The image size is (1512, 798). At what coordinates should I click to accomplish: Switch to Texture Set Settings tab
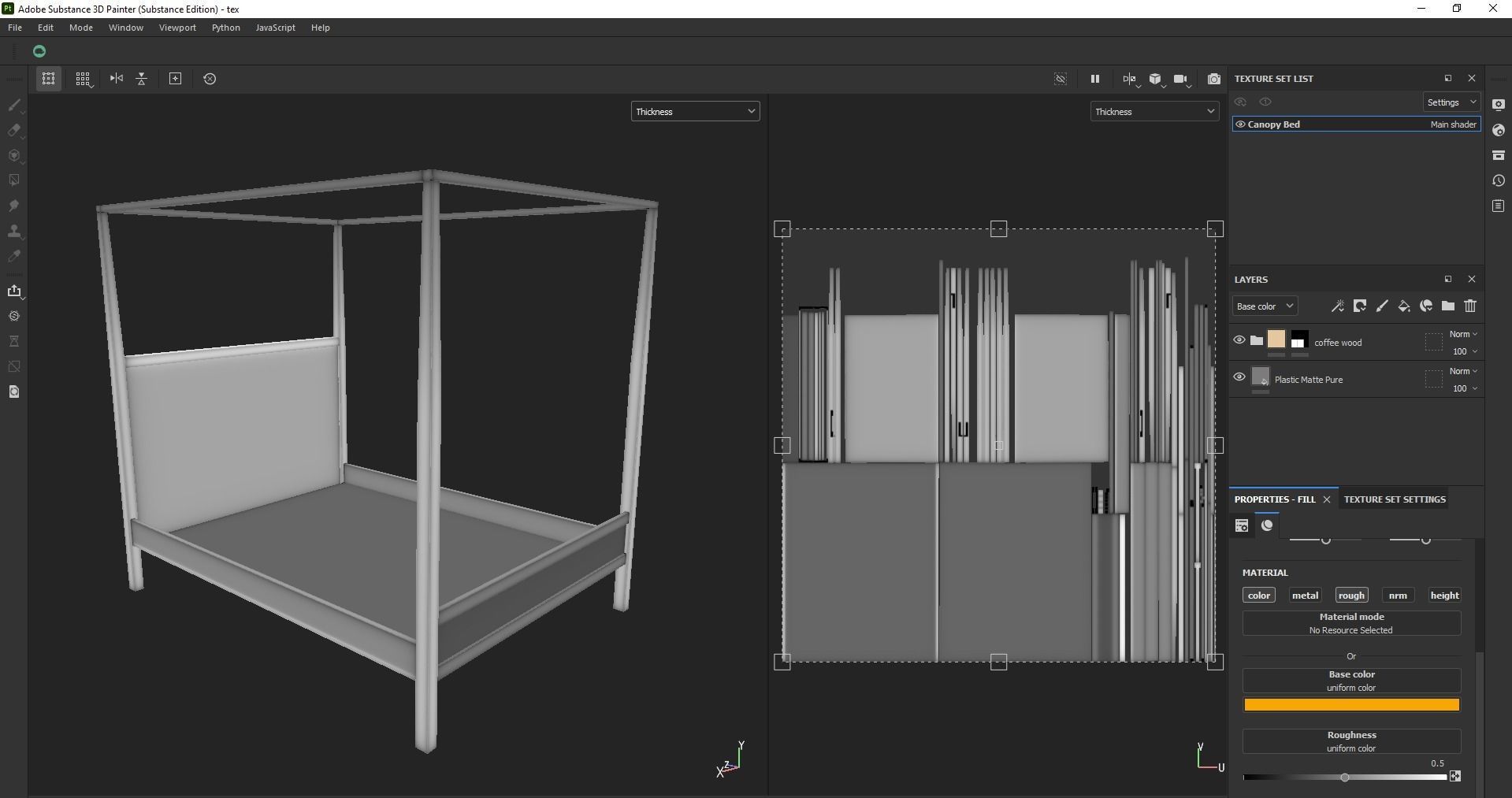[1395, 499]
